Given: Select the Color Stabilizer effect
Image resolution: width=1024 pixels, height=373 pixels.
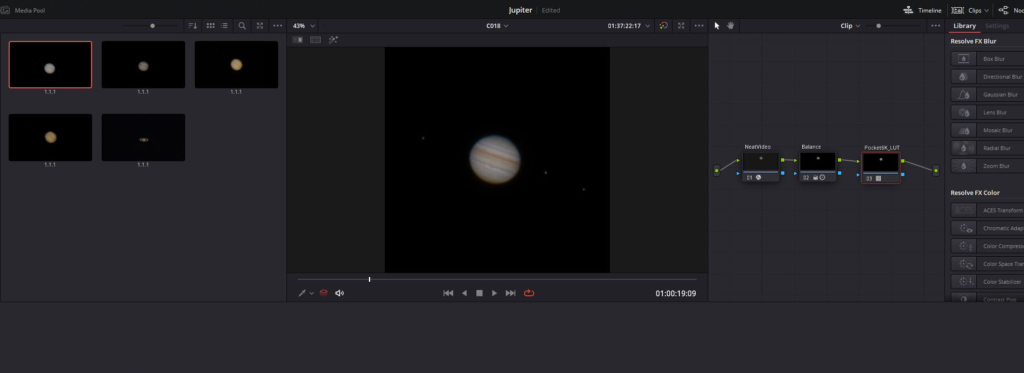Looking at the screenshot, I should pos(987,282).
